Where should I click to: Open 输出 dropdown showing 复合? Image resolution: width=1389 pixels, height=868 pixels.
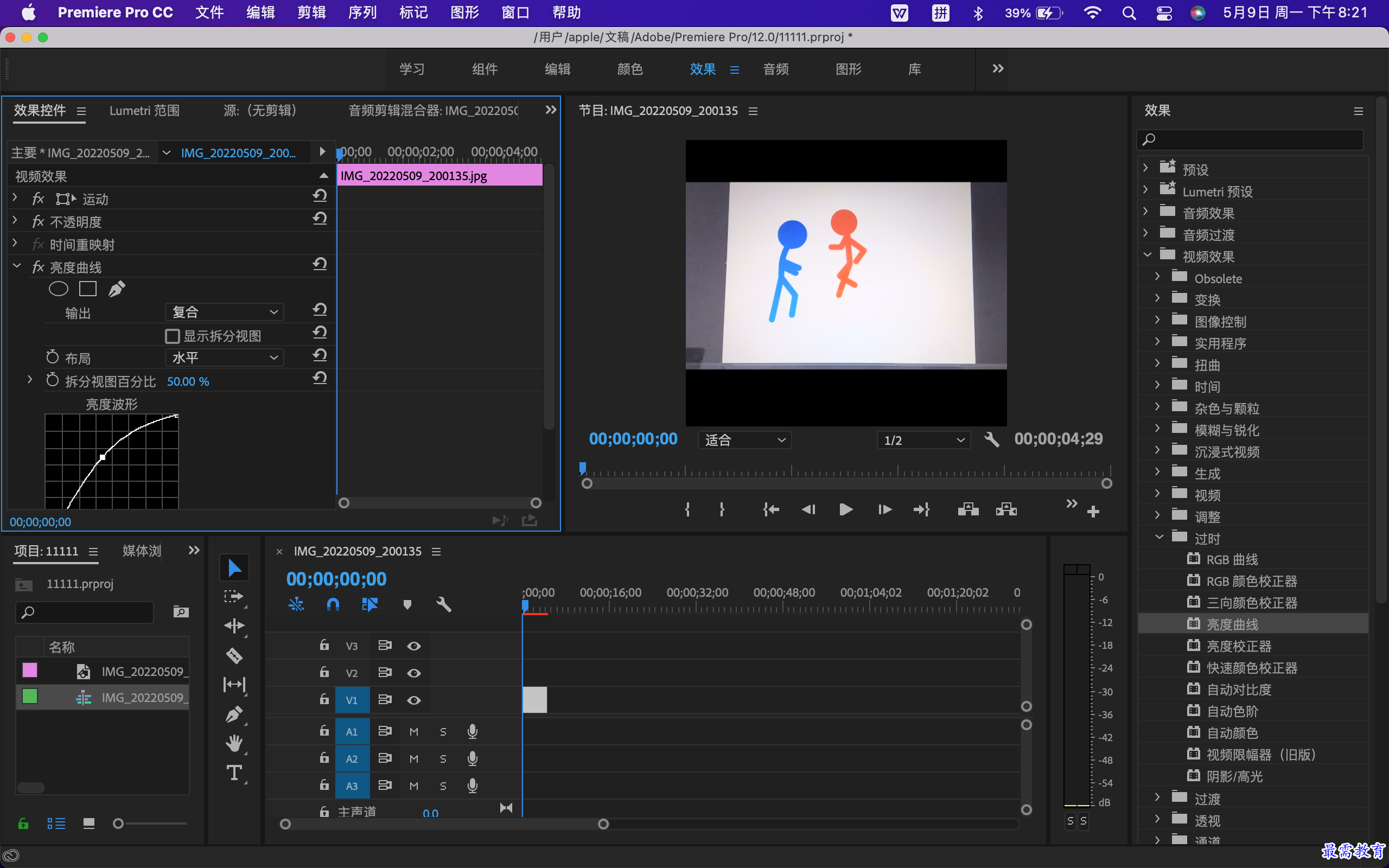coord(225,312)
